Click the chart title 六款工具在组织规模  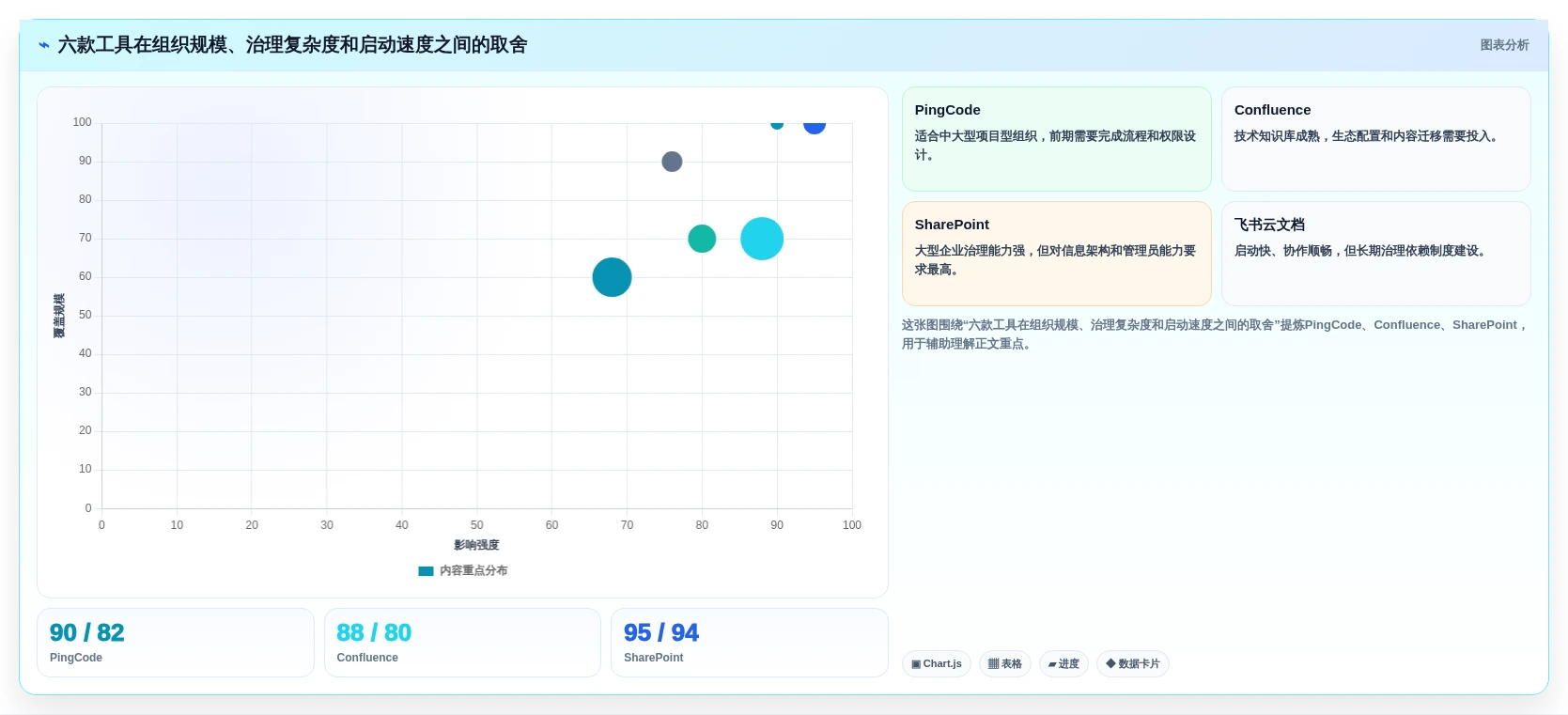[x=292, y=45]
